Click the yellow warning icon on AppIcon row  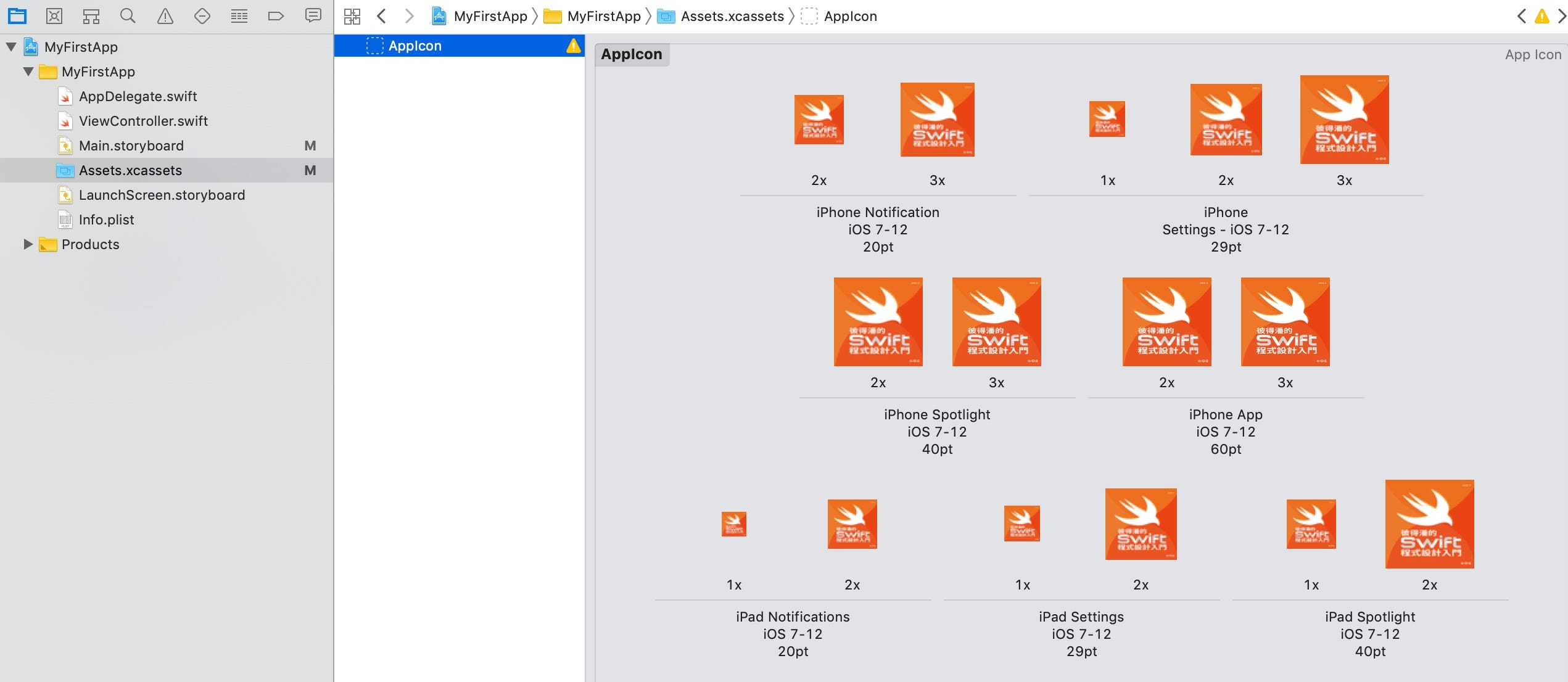point(574,46)
